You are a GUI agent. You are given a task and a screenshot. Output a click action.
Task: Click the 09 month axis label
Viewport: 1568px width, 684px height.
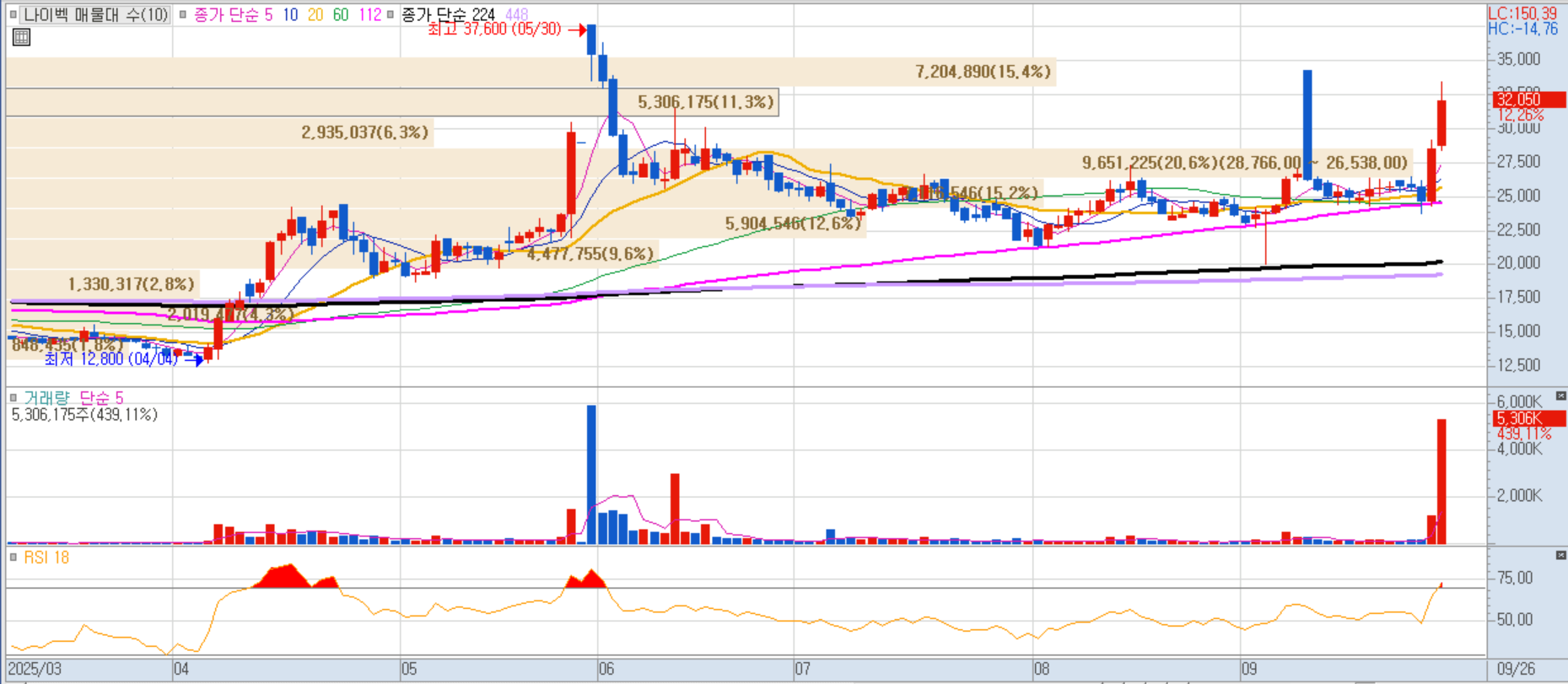1249,669
